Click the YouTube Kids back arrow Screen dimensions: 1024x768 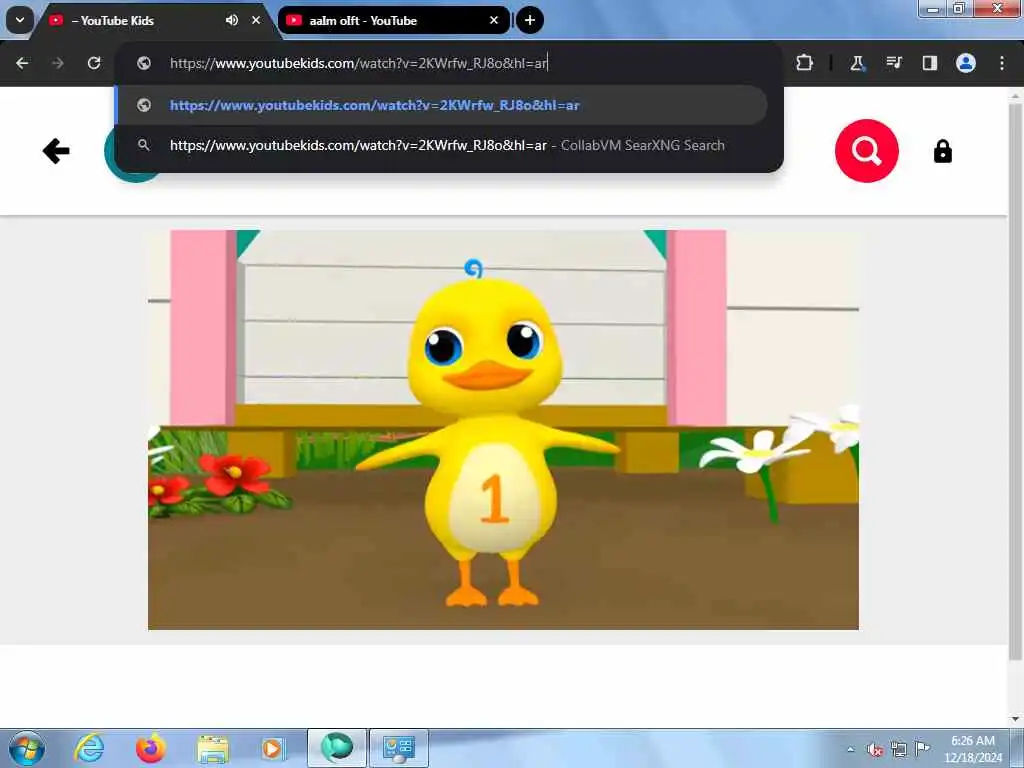coord(56,151)
